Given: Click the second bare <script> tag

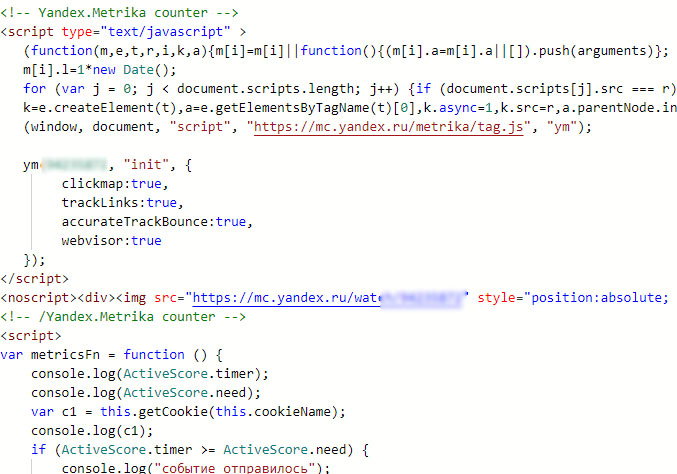Looking at the screenshot, I should [x=31, y=336].
